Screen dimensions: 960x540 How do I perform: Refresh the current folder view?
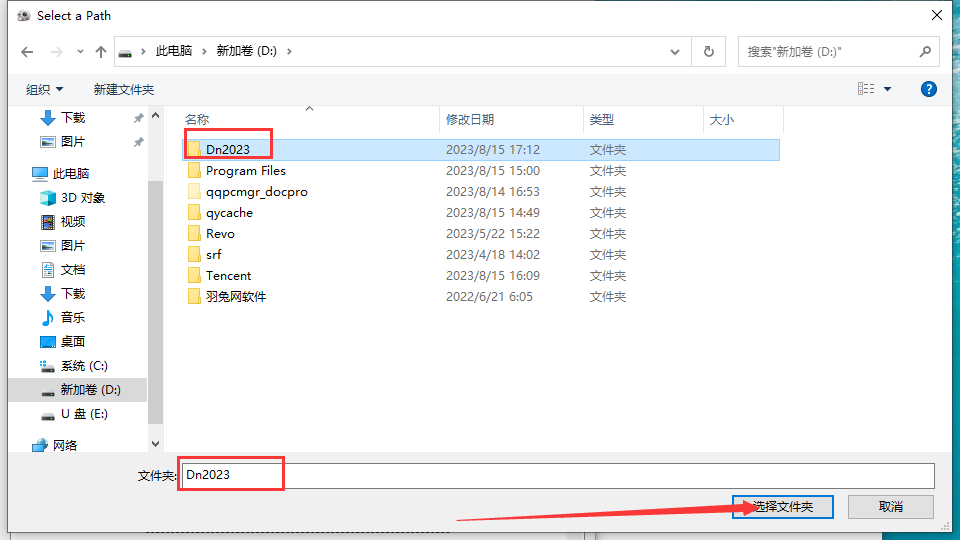coord(709,51)
